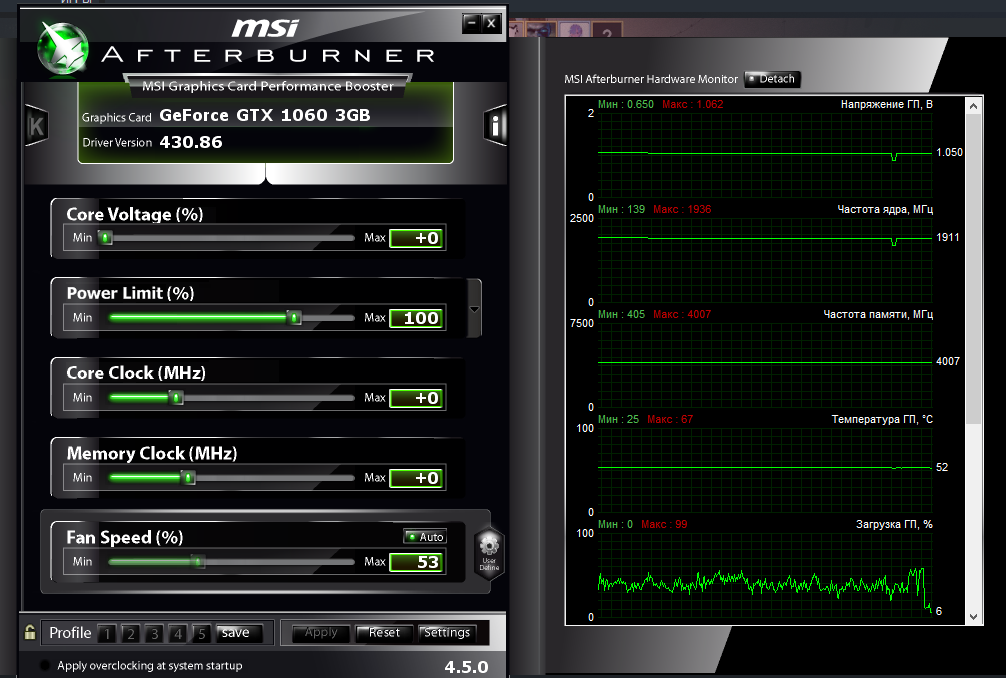Click the User Define fan gear icon
The width and height of the screenshot is (1006, 678).
pyautogui.click(x=489, y=554)
